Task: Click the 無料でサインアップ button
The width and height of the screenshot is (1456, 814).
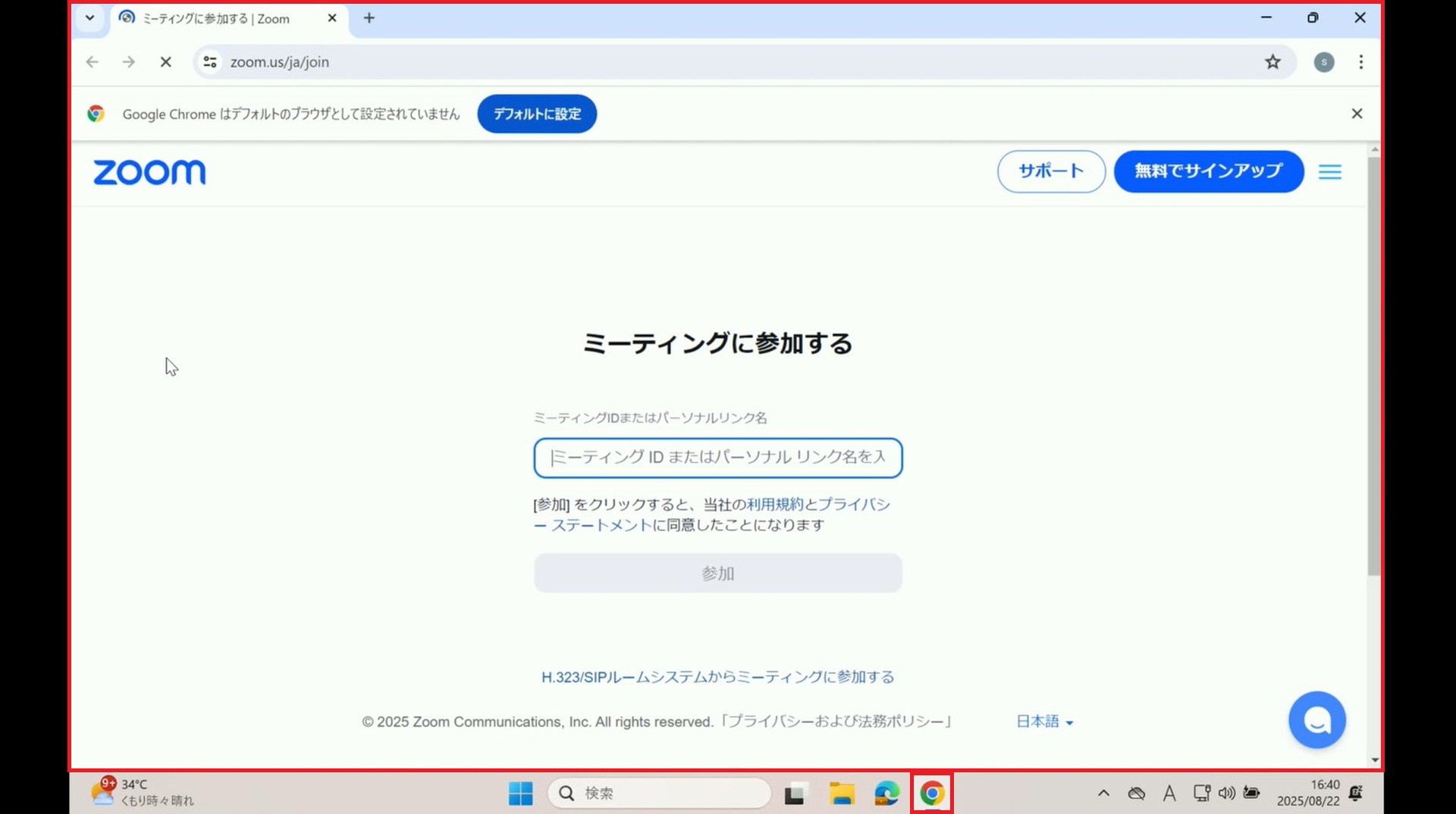Action: 1208,171
